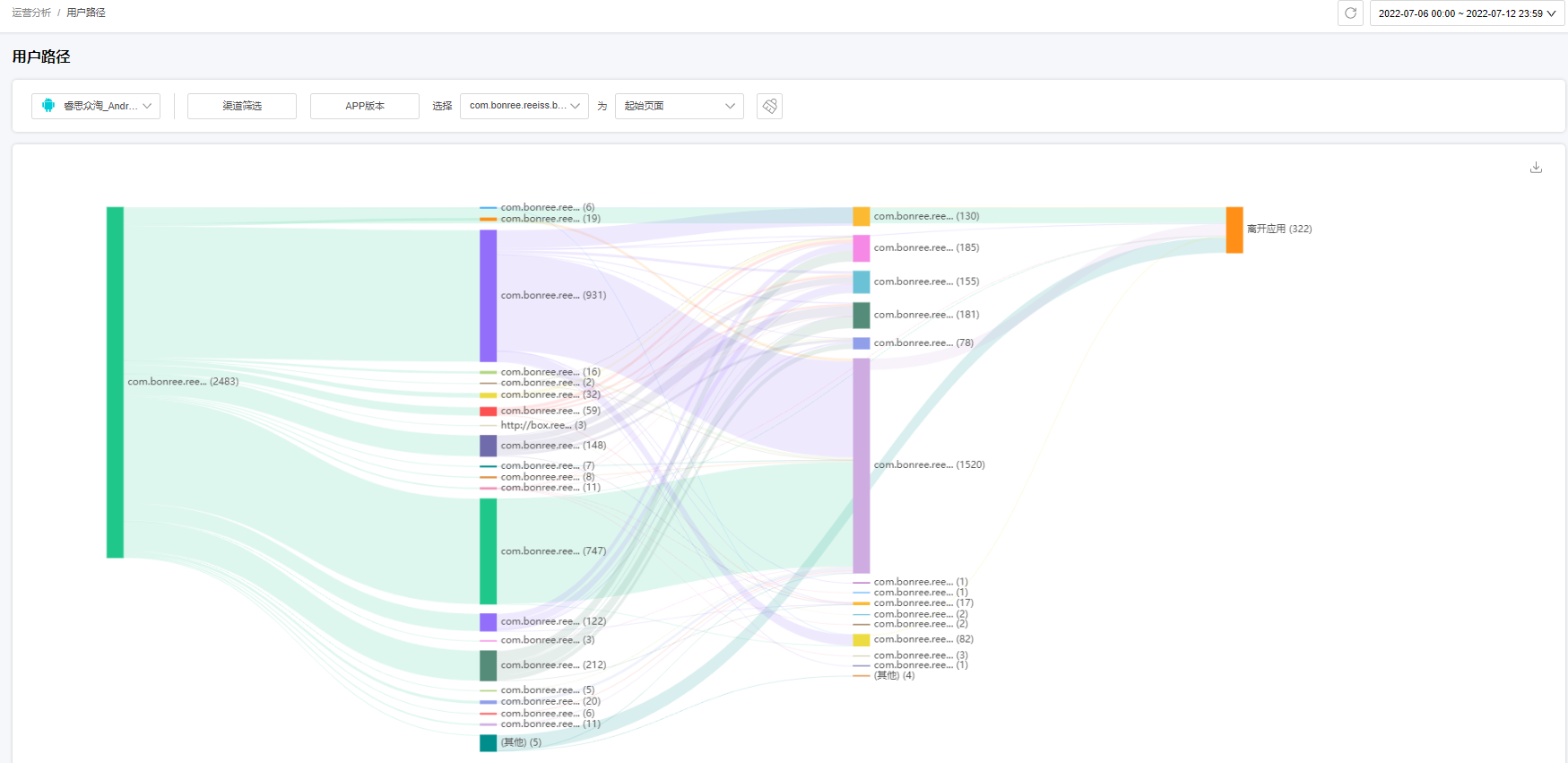
Task: Select the purple node labeled (931)
Action: [488, 295]
